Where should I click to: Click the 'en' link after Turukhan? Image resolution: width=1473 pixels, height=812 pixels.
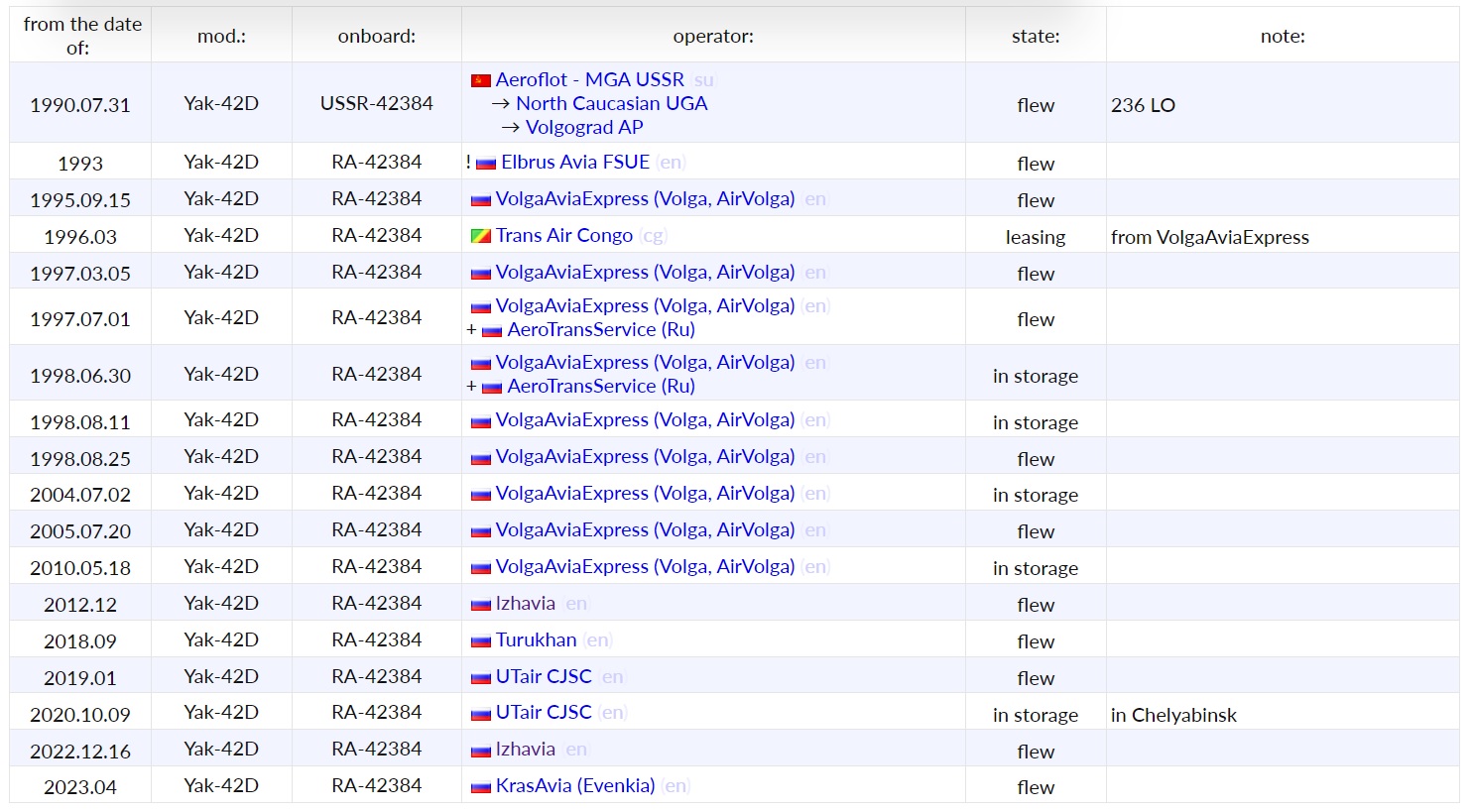pos(598,640)
